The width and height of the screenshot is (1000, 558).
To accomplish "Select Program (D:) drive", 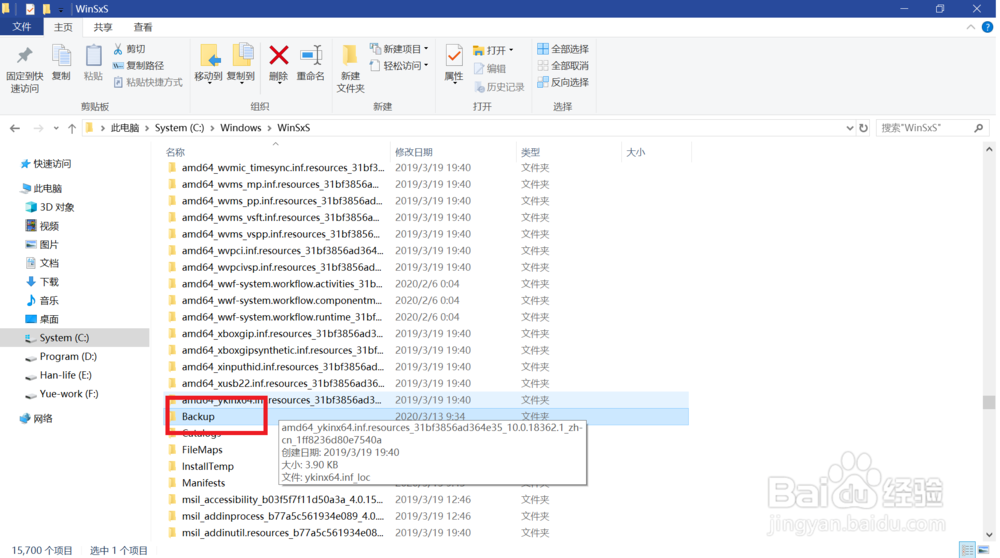I will (x=61, y=356).
